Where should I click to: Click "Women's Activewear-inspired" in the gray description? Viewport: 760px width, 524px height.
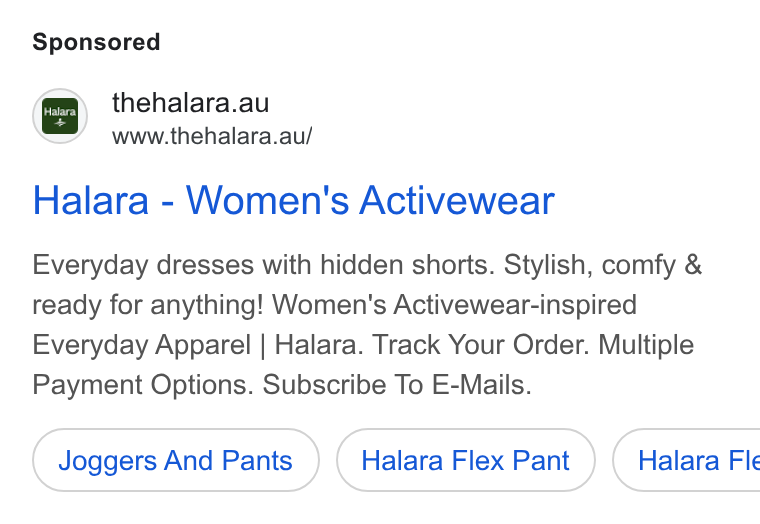[454, 305]
